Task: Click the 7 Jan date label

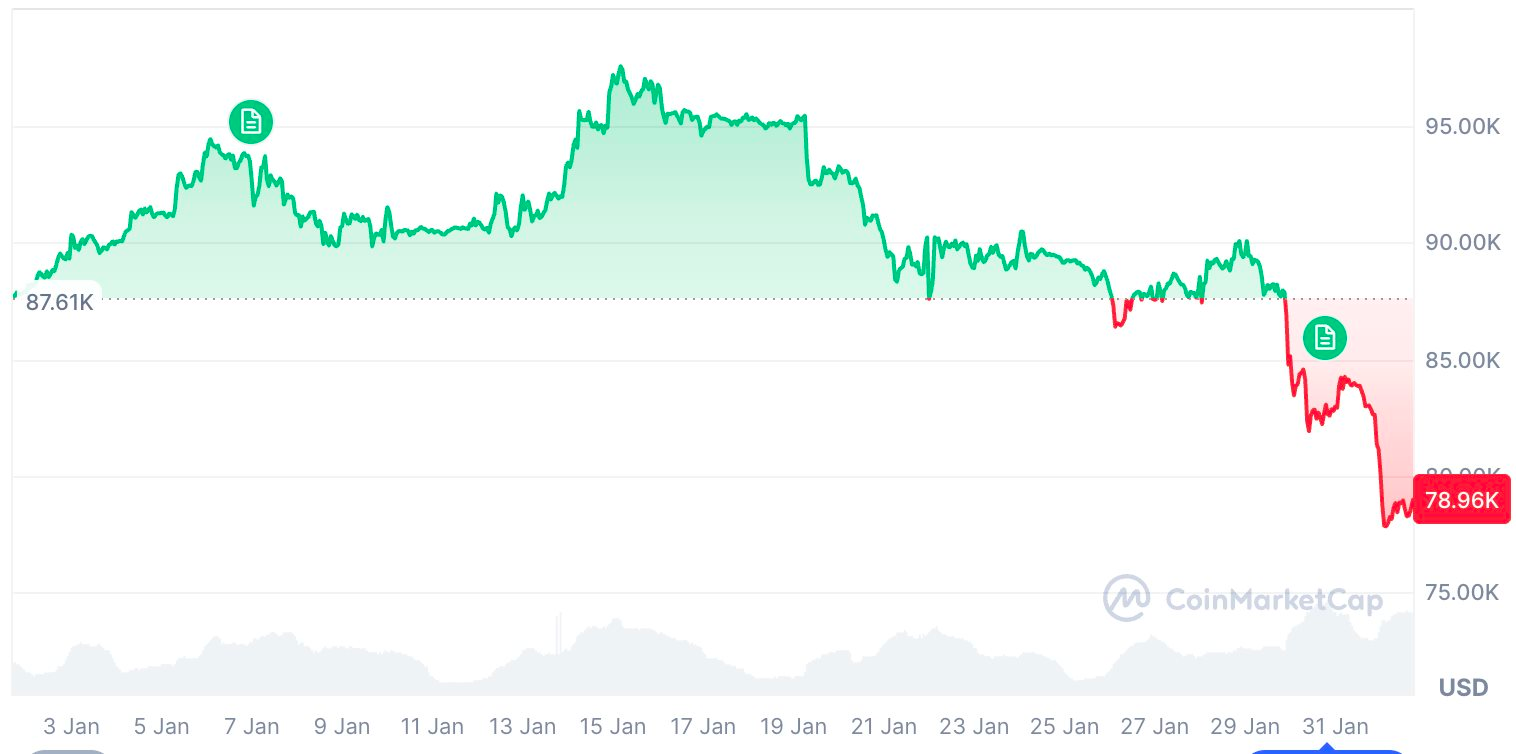Action: point(252,726)
